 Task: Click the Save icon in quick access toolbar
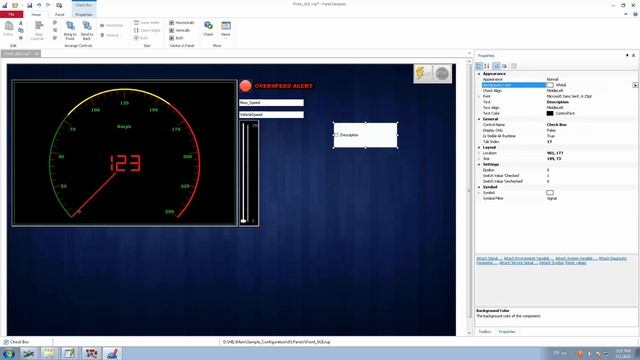[29, 5]
